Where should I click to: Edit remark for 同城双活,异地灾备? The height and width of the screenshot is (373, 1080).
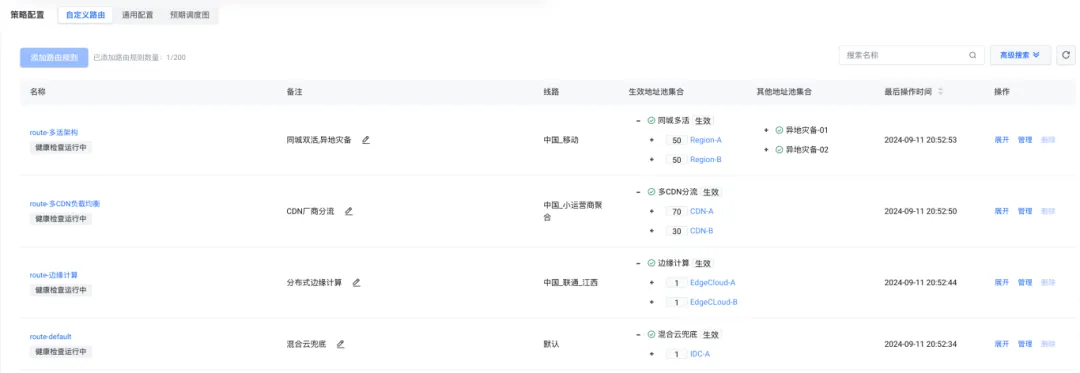(x=366, y=140)
